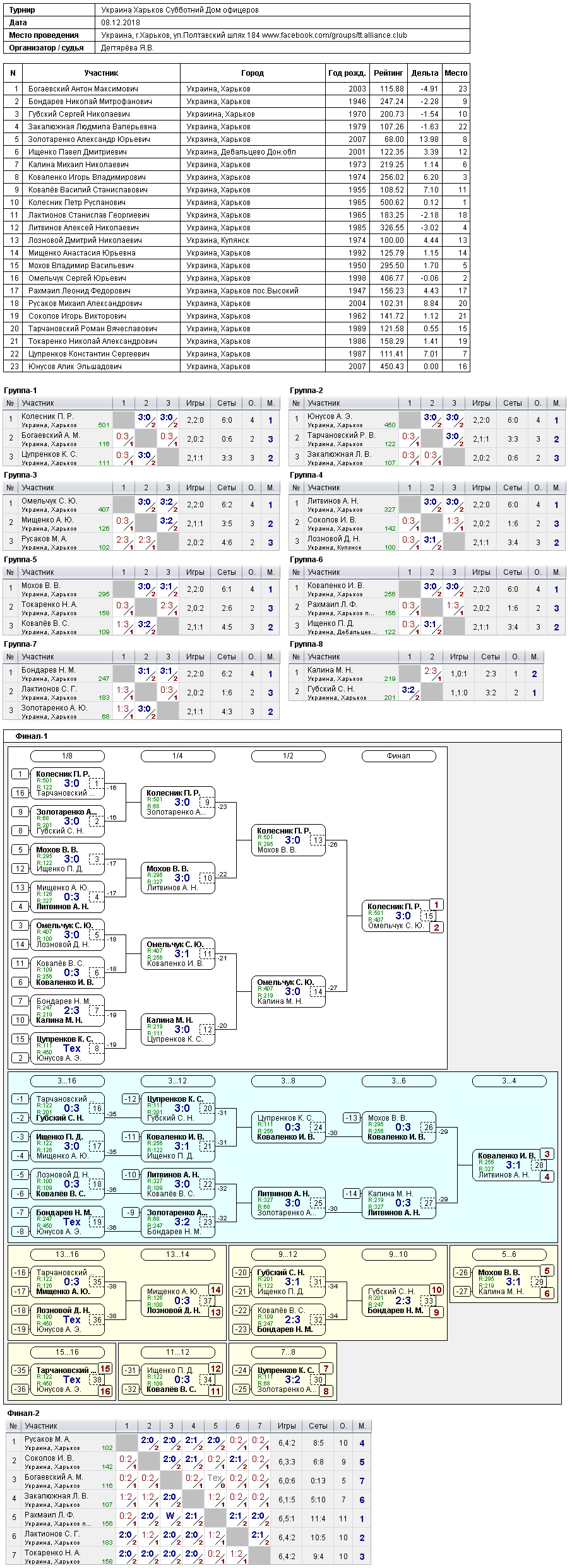Click the 1/8 stage label in Финал-1

(67, 756)
